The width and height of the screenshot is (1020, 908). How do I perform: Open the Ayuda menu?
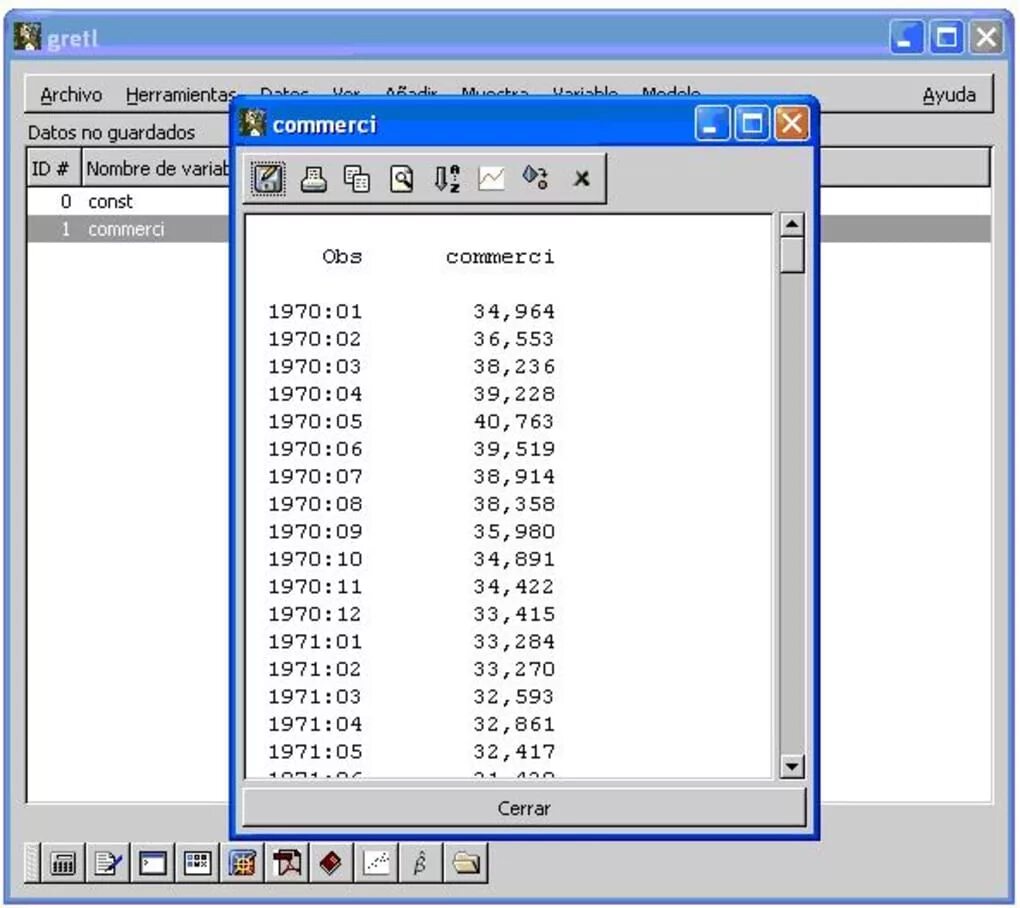(x=949, y=95)
